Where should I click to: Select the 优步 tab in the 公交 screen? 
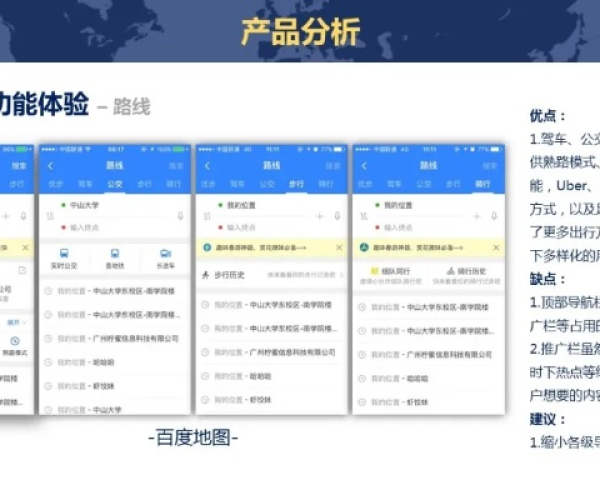[x=55, y=184]
